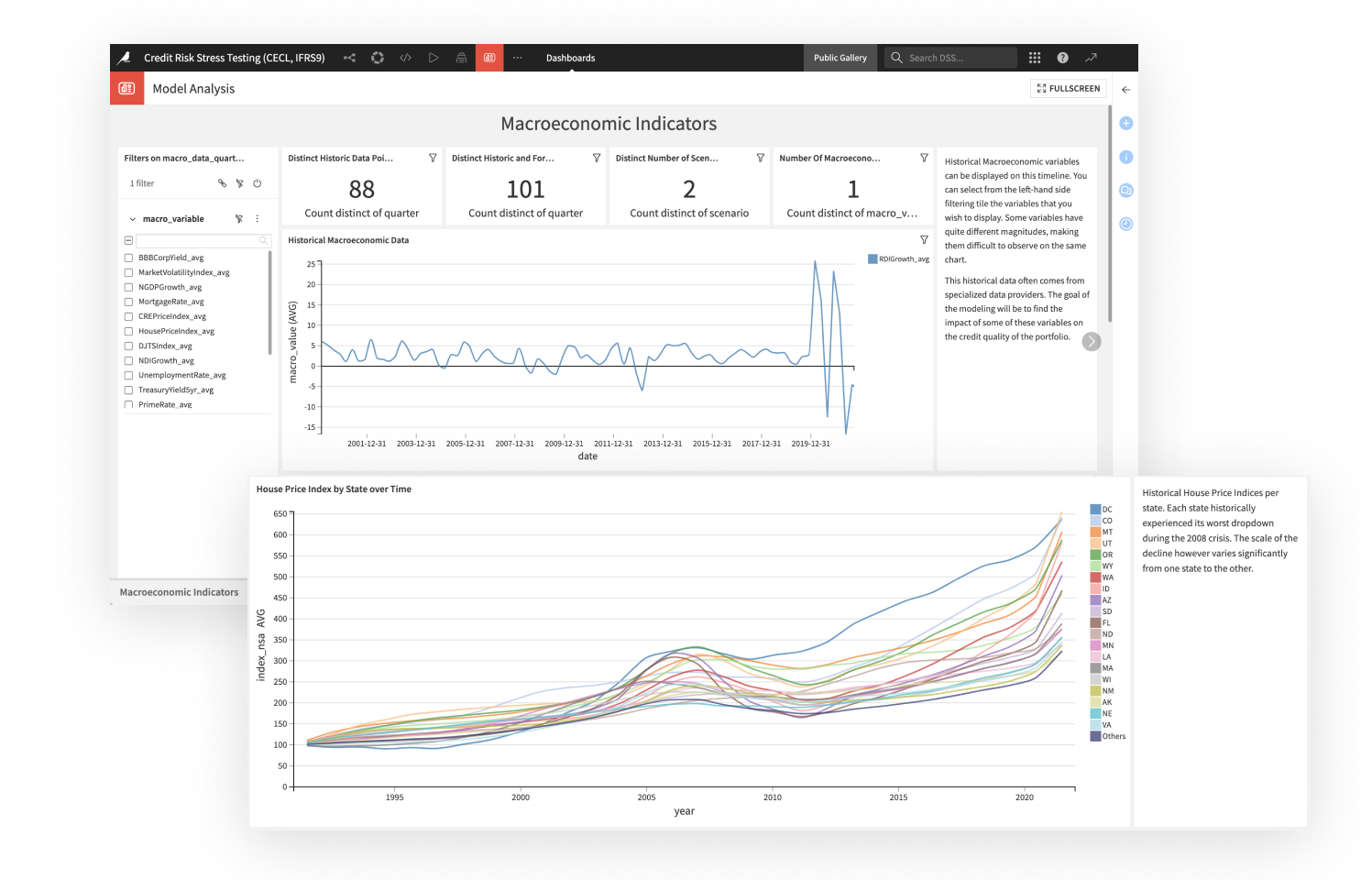This screenshot has height=880, width=1372.
Task: Open the printer-like Wiki icon in top bar
Action: [461, 58]
